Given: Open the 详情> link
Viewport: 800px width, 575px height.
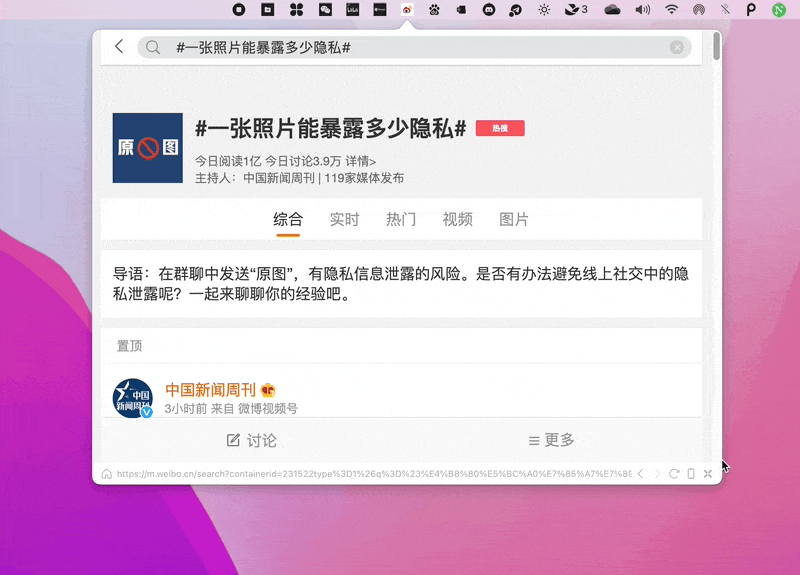Looking at the screenshot, I should tap(361, 160).
